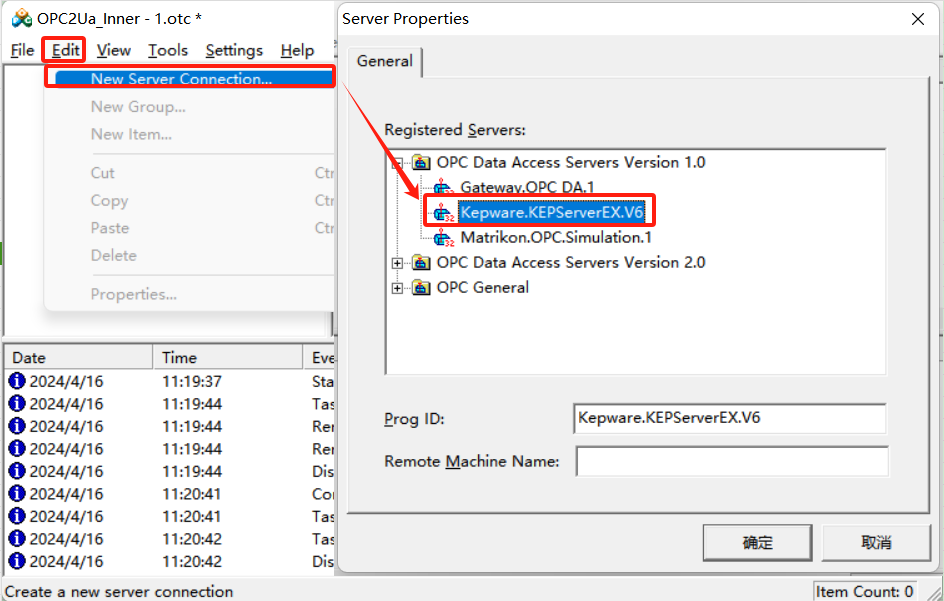Select Gateway.OPC DA.1 in the server tree
This screenshot has height=601, width=944.
click(x=527, y=187)
